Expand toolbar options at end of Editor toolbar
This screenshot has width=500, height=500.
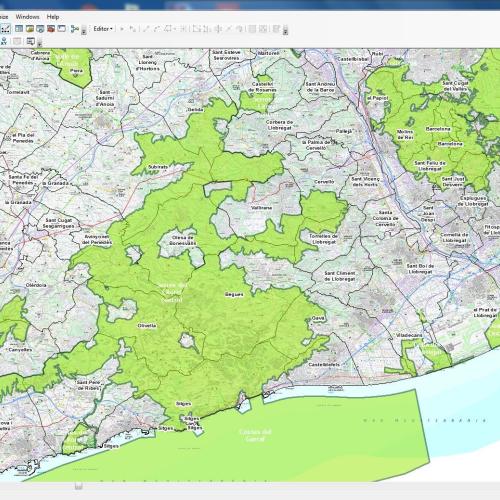(x=286, y=31)
